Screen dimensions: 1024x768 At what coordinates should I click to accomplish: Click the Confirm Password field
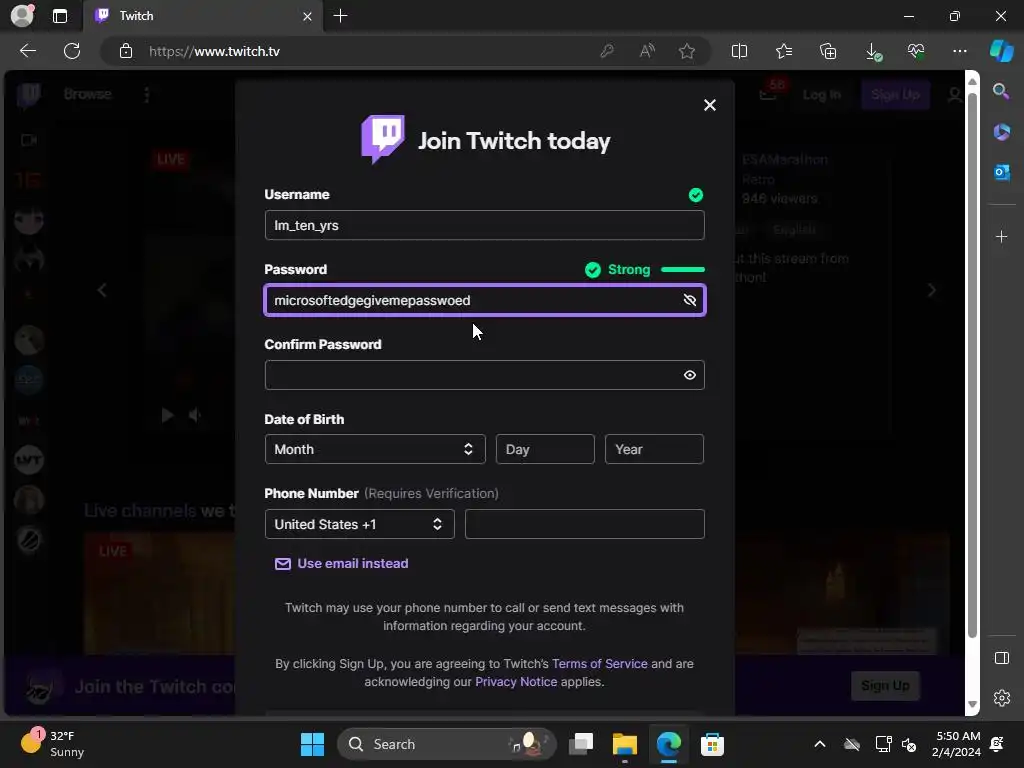(484, 375)
